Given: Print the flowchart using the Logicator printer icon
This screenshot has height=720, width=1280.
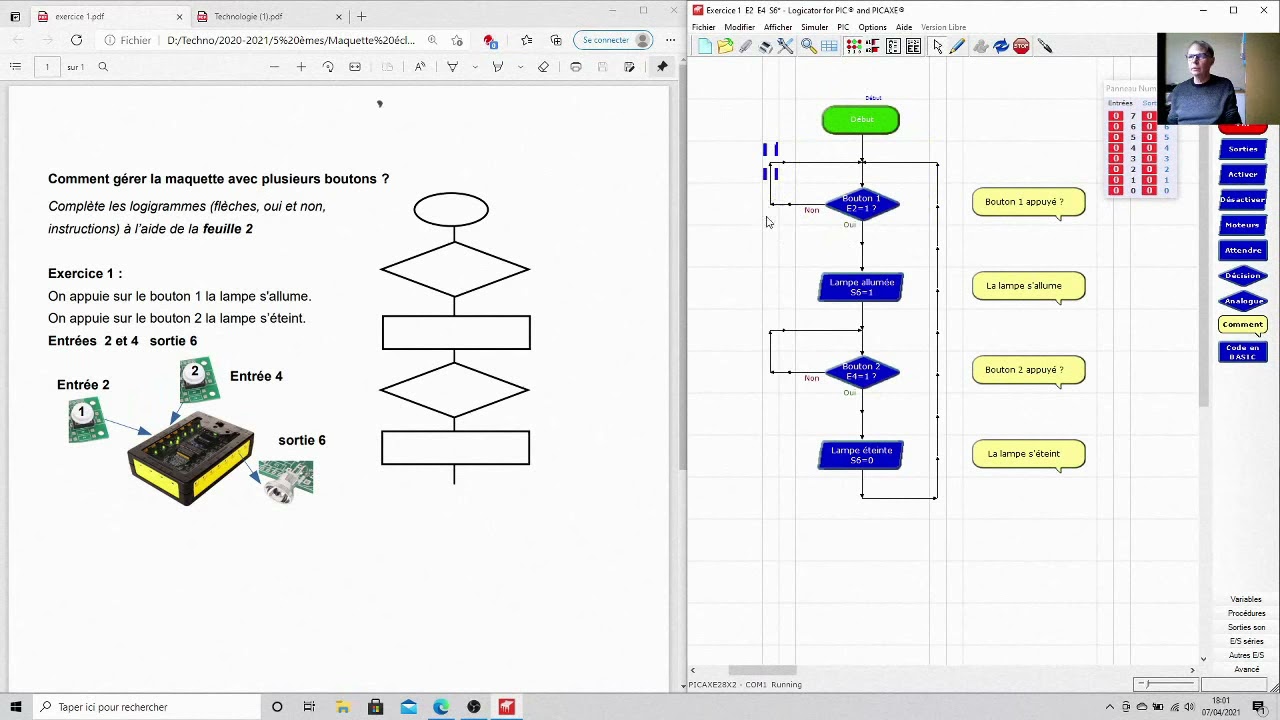Looking at the screenshot, I should pyautogui.click(x=765, y=46).
